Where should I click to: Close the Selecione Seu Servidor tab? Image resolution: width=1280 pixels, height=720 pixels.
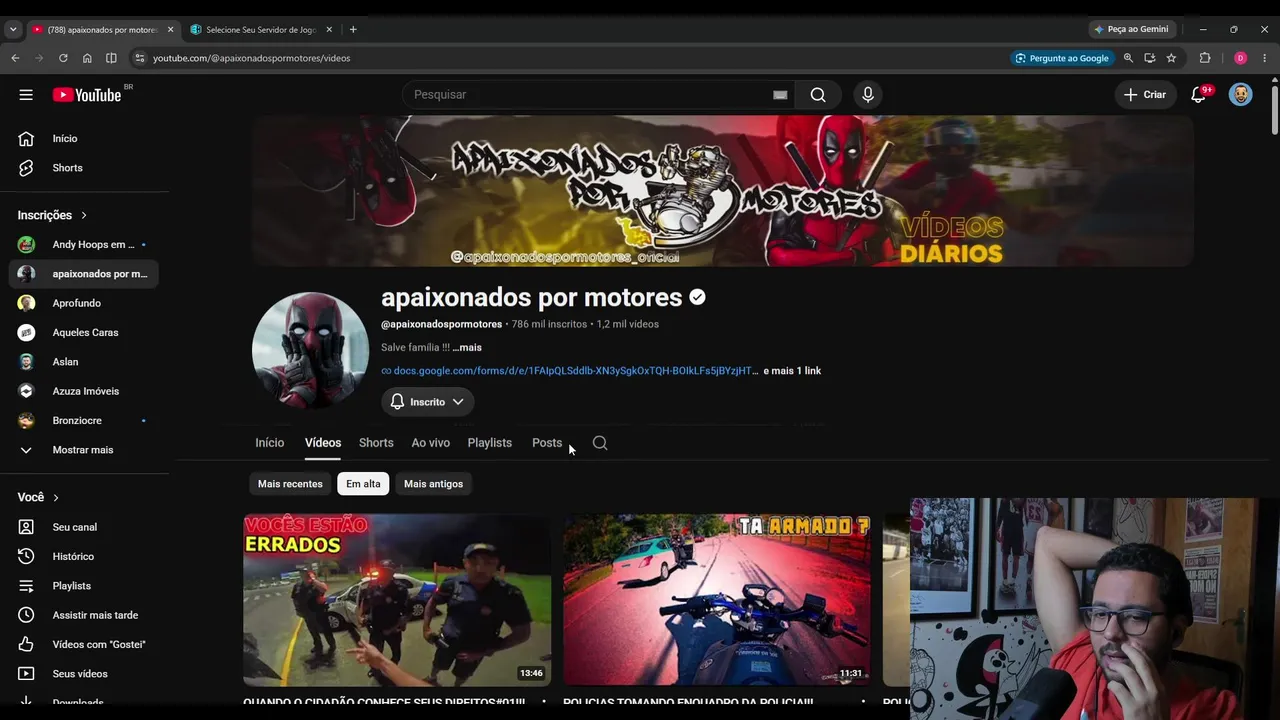point(329,30)
